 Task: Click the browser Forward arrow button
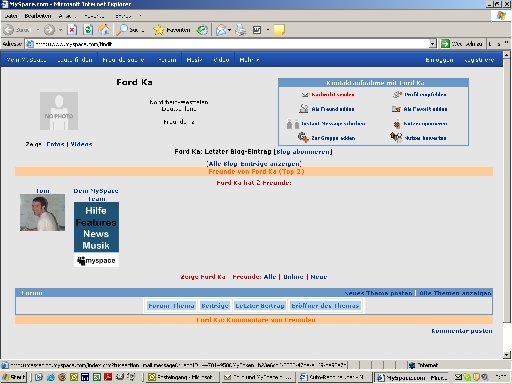click(49, 30)
